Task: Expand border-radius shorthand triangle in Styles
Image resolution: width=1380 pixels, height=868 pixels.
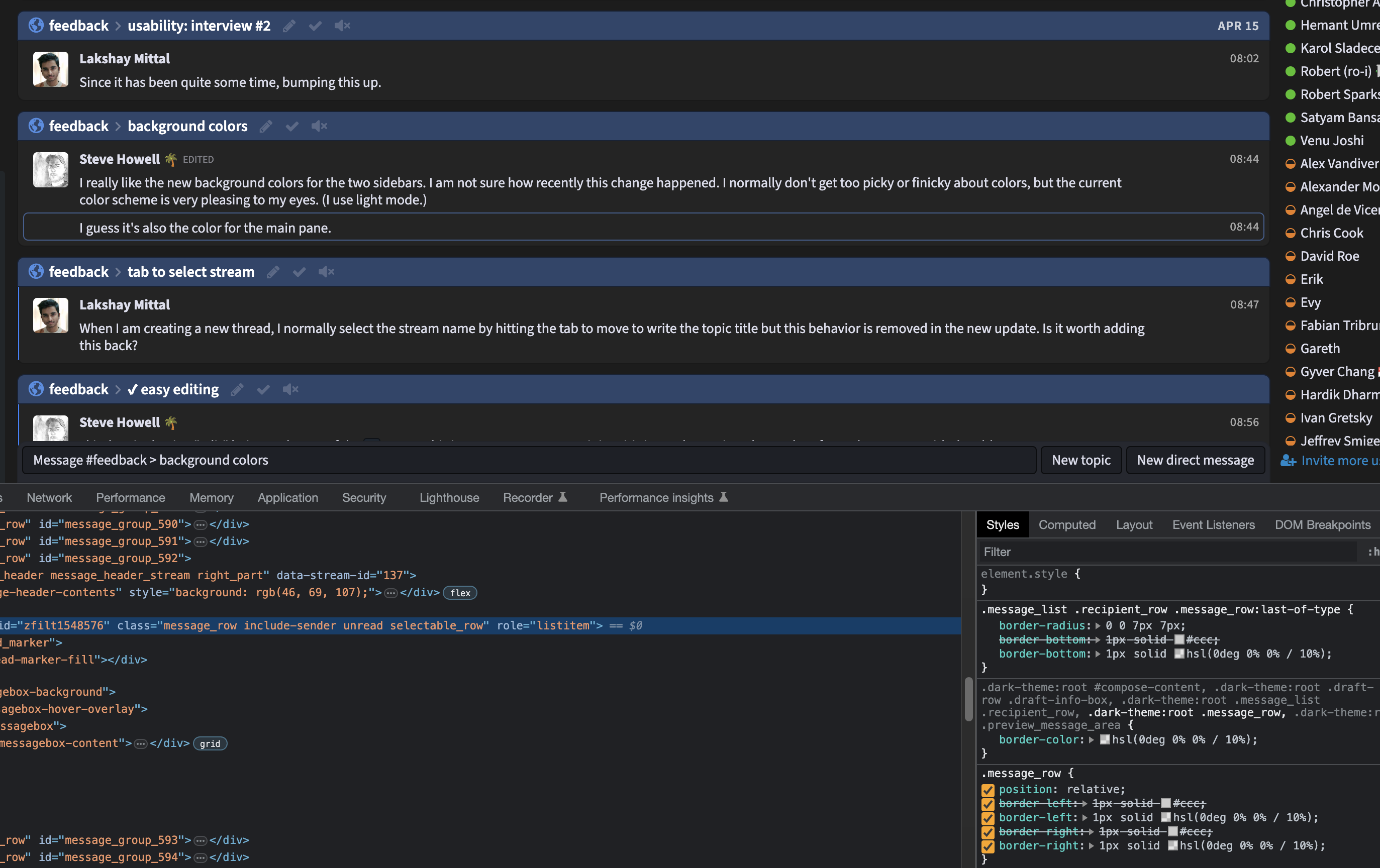Action: point(1098,626)
